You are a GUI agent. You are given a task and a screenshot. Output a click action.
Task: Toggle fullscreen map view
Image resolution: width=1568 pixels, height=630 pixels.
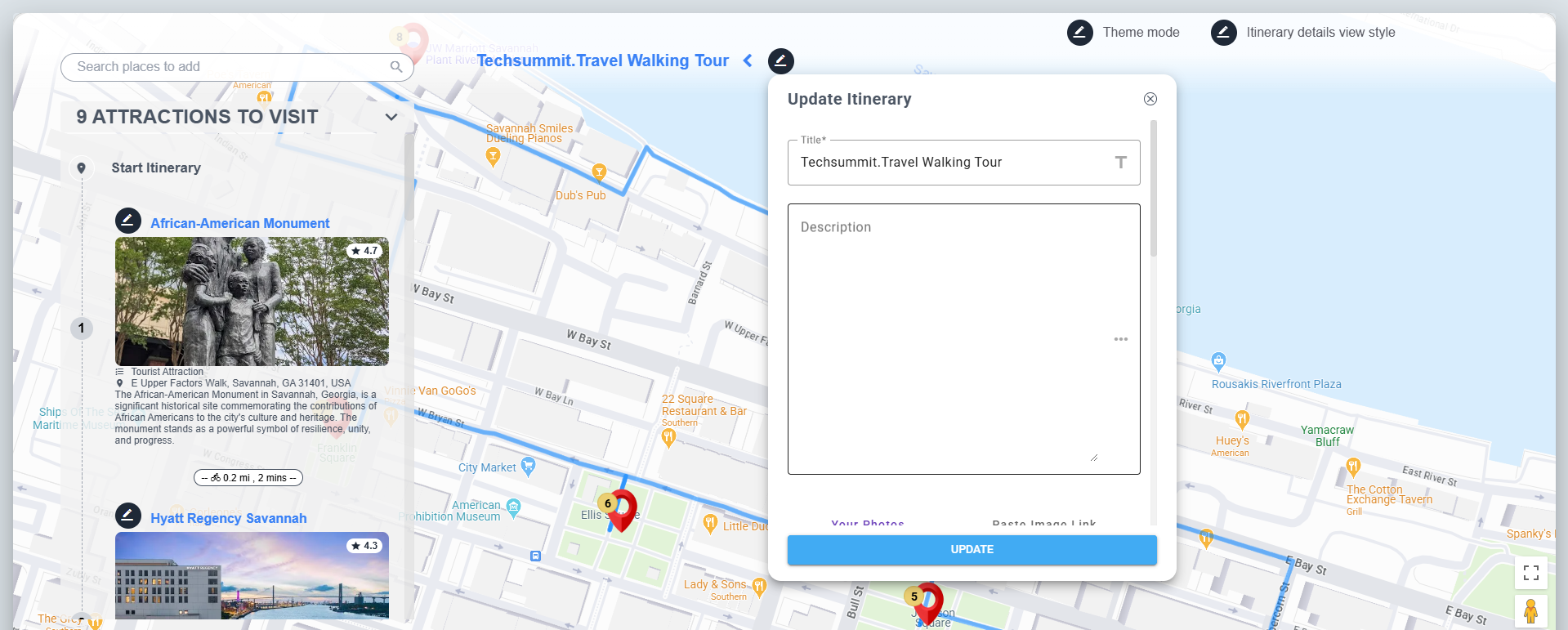click(1530, 573)
